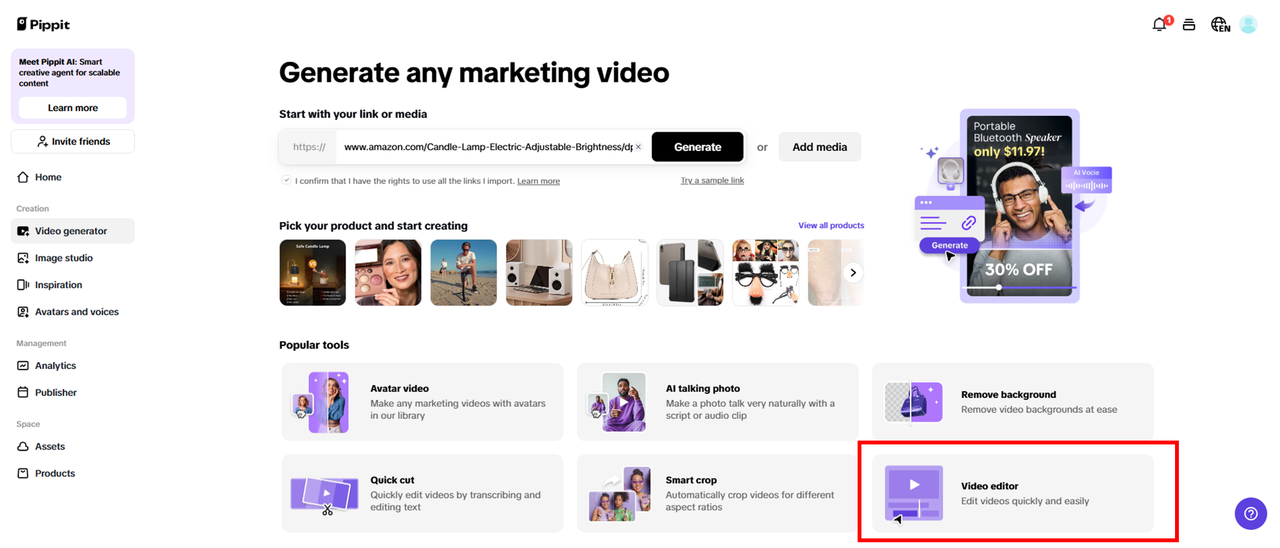This screenshot has height=548, width=1280.
Task: Open the Smart crop tool card
Action: [x=718, y=494]
